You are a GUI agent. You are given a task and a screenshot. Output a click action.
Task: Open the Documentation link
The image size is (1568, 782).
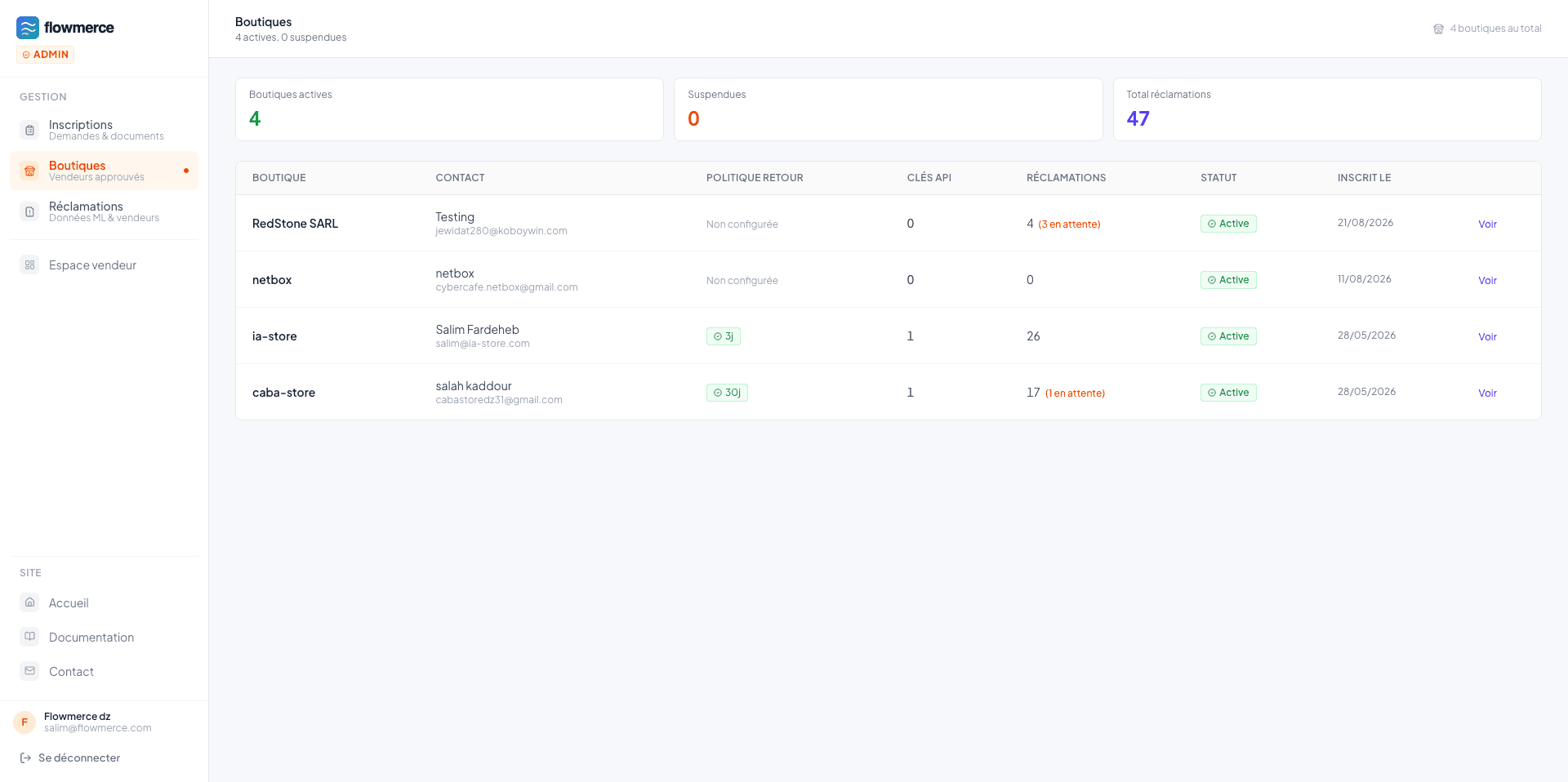[104, 637]
